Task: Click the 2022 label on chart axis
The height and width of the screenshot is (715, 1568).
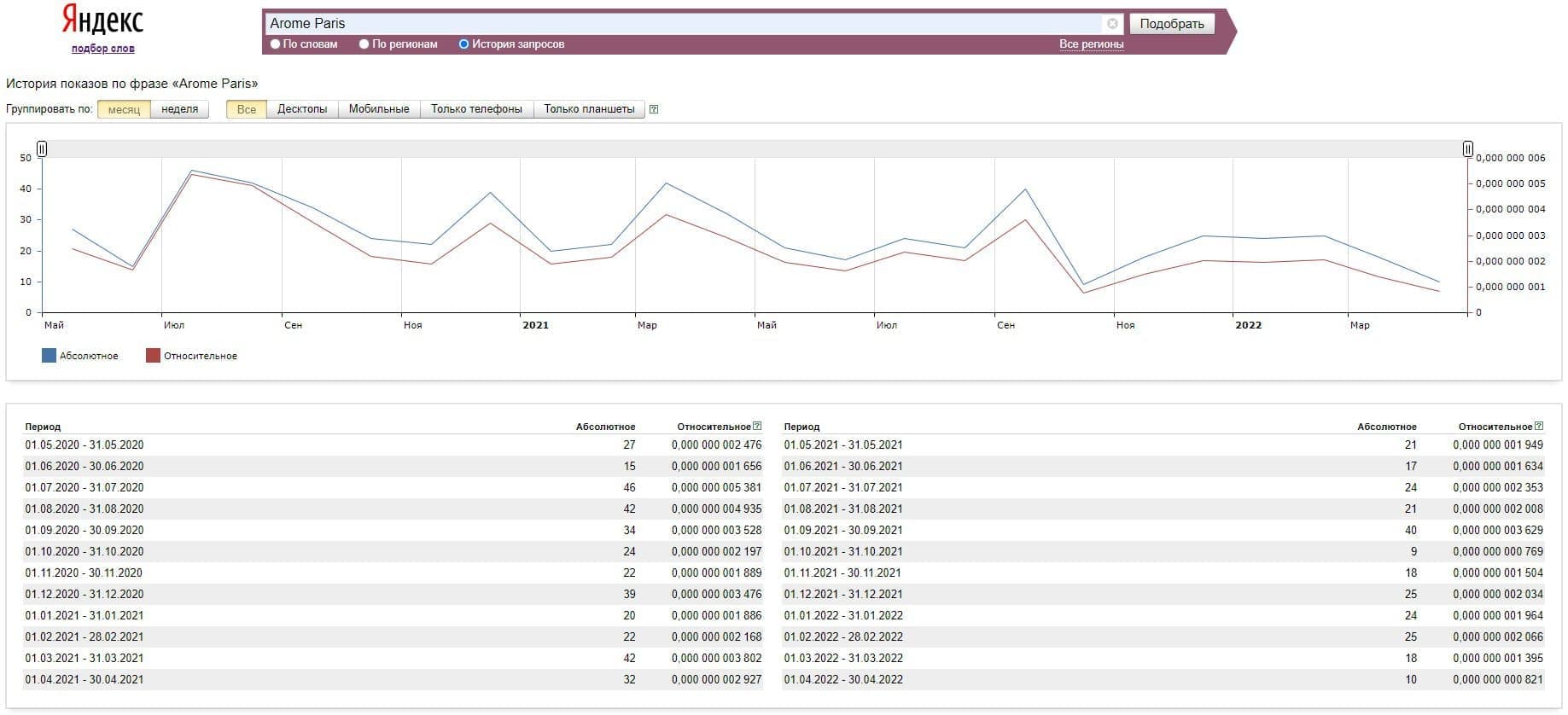Action: click(x=1249, y=325)
